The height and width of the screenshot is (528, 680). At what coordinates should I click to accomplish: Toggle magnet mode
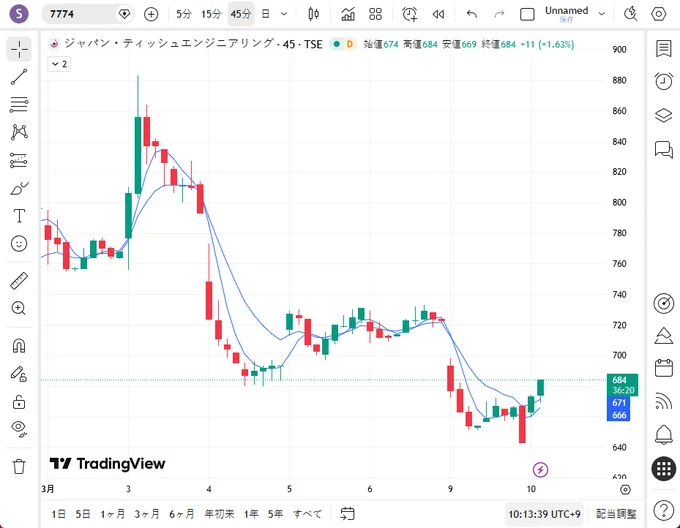(x=19, y=345)
